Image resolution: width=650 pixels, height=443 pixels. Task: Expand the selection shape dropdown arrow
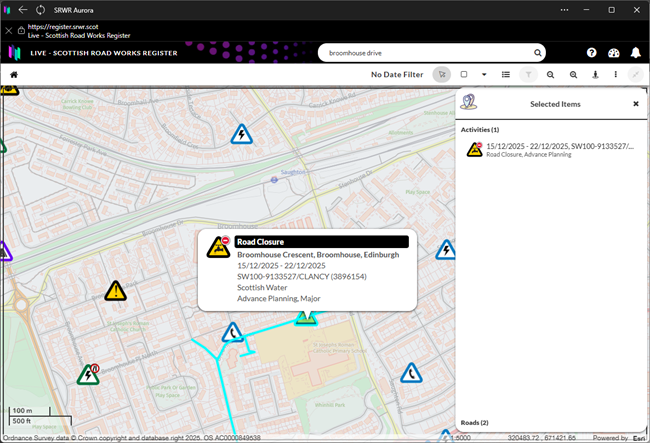484,75
